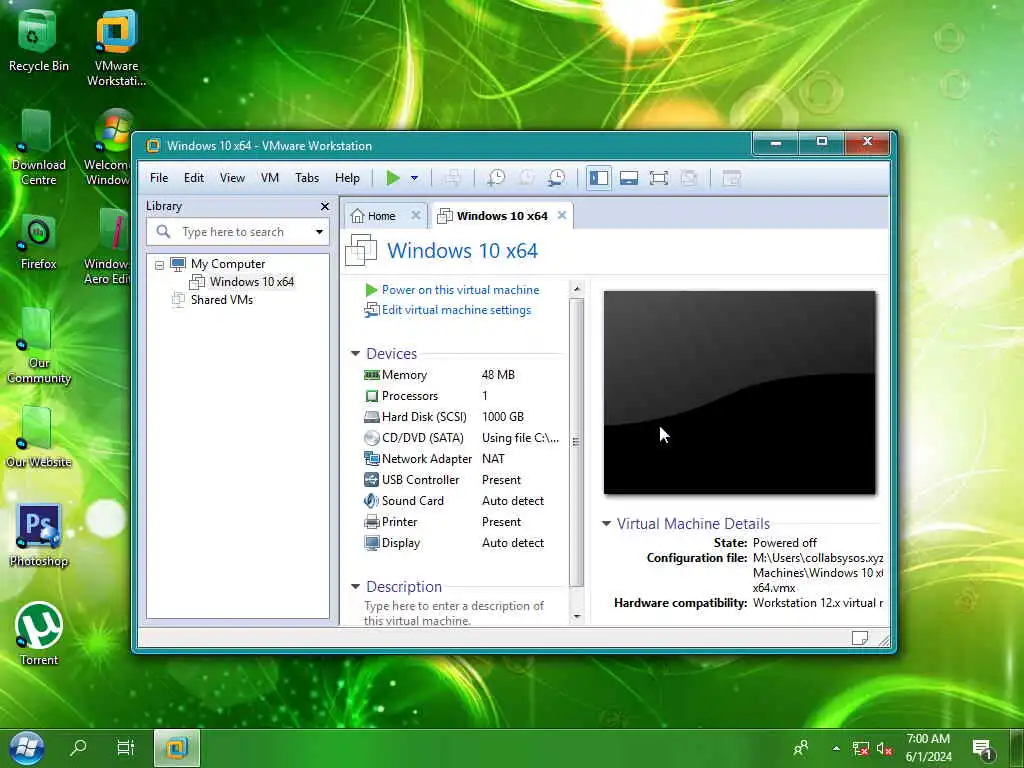Click the Processors device icon
Viewport: 1024px width, 768px height.
[372, 396]
